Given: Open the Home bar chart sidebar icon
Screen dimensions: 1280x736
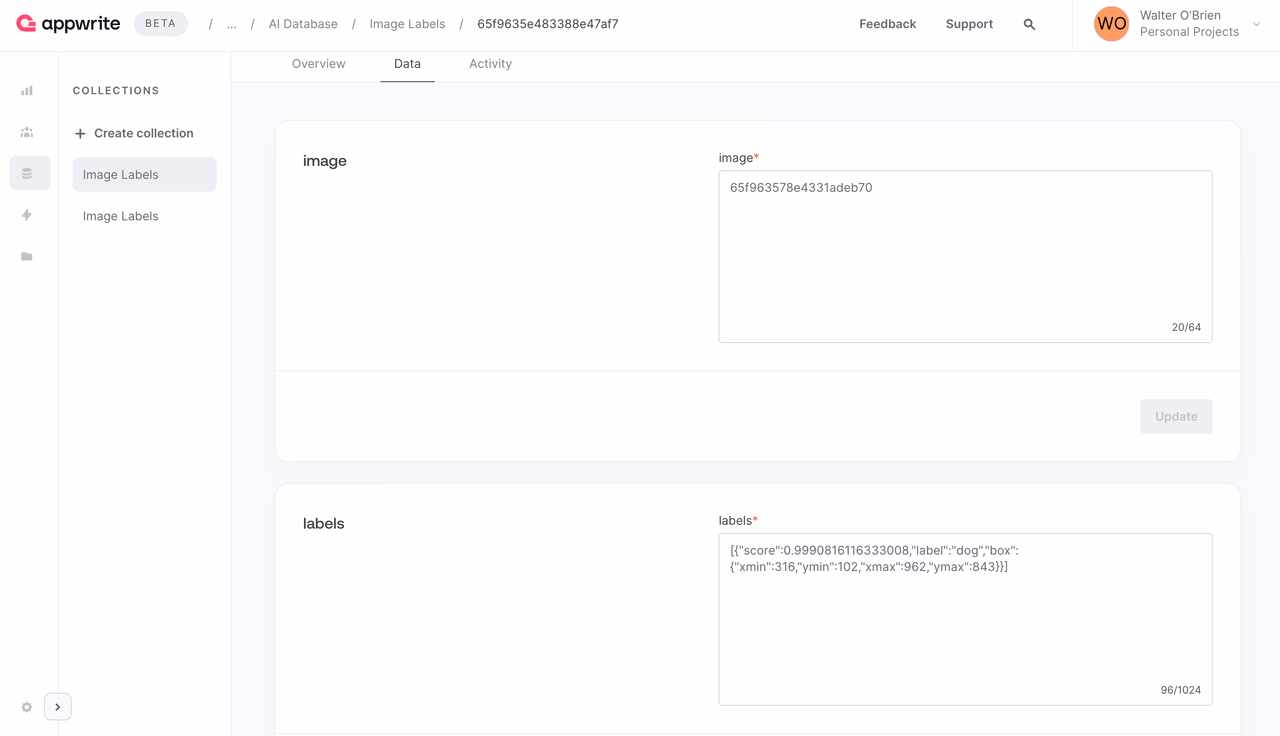Looking at the screenshot, I should (27, 90).
